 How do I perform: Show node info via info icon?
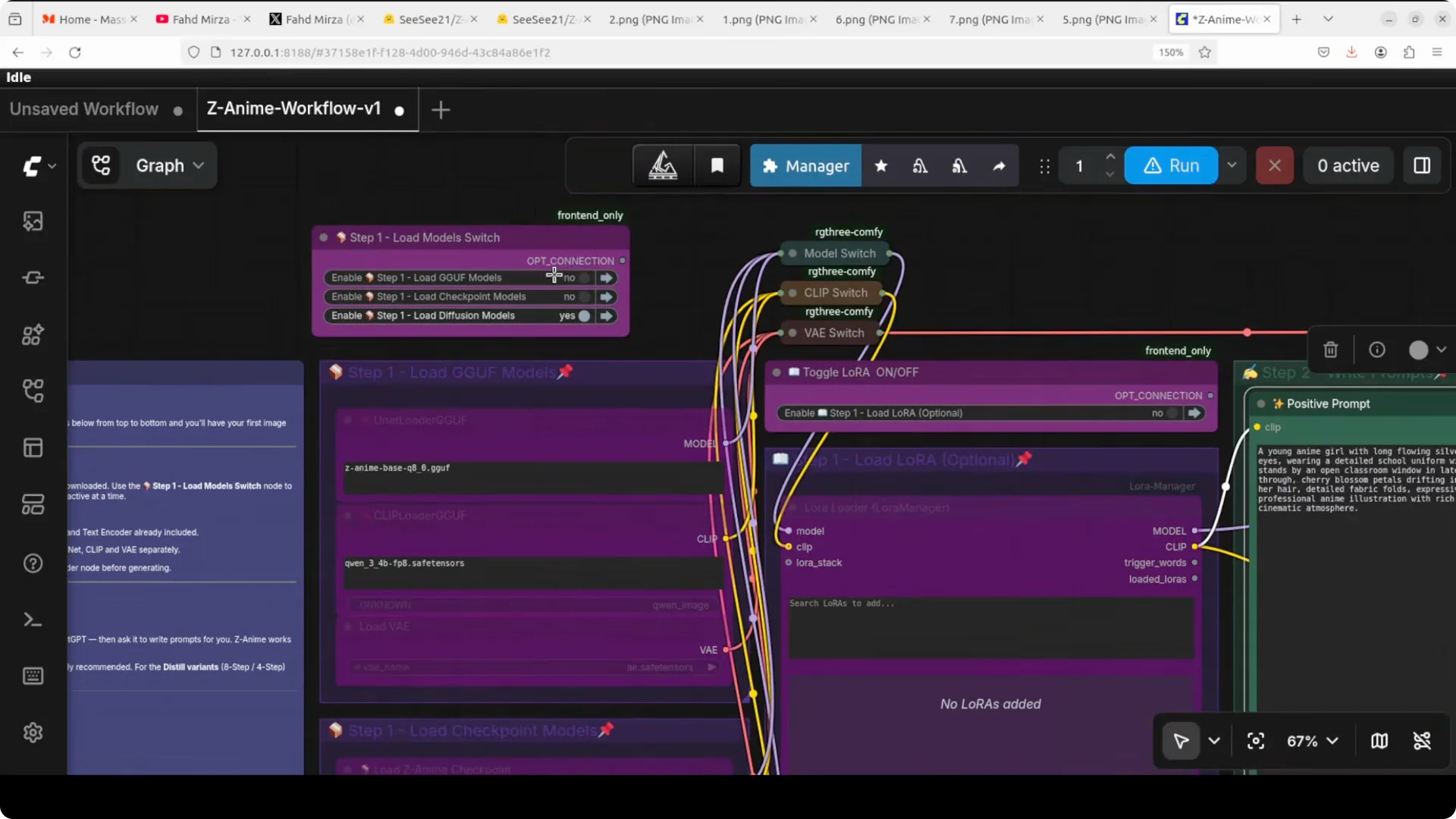pos(1377,350)
